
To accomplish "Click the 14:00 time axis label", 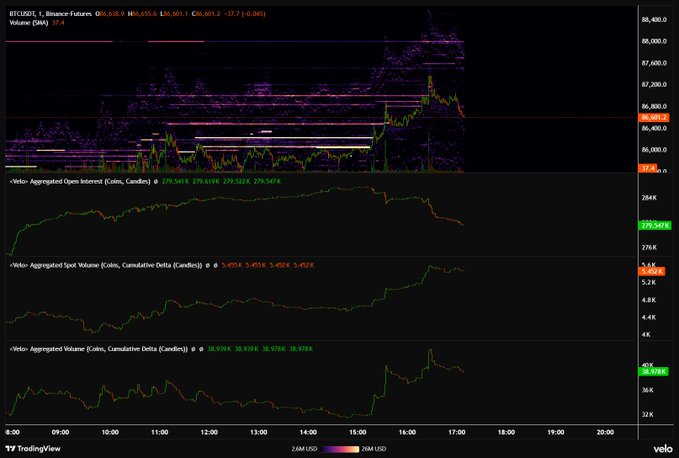I will click(x=308, y=432).
